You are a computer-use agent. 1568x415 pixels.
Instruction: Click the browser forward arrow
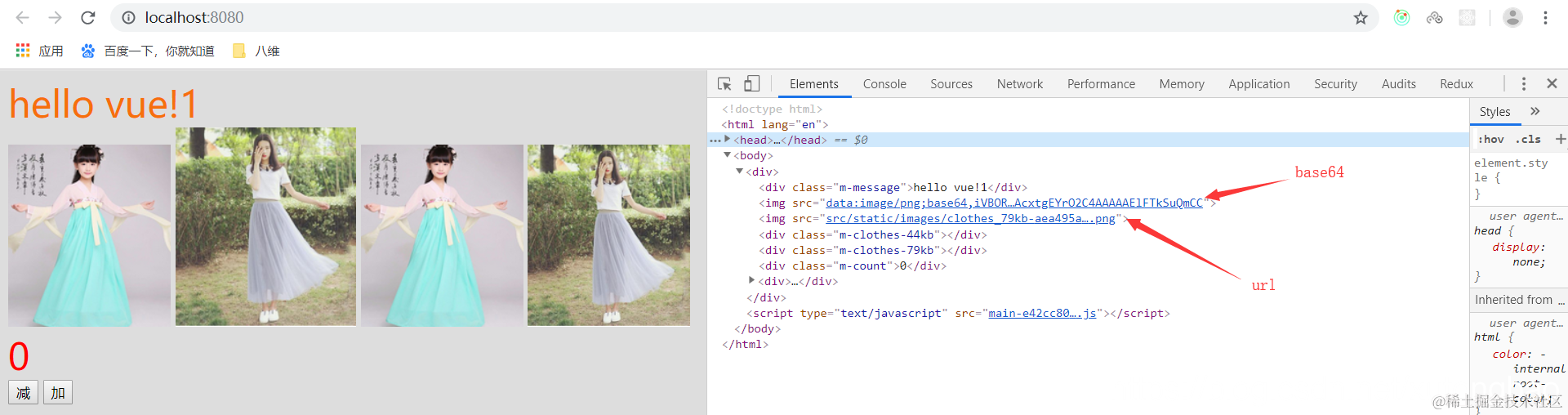55,17
